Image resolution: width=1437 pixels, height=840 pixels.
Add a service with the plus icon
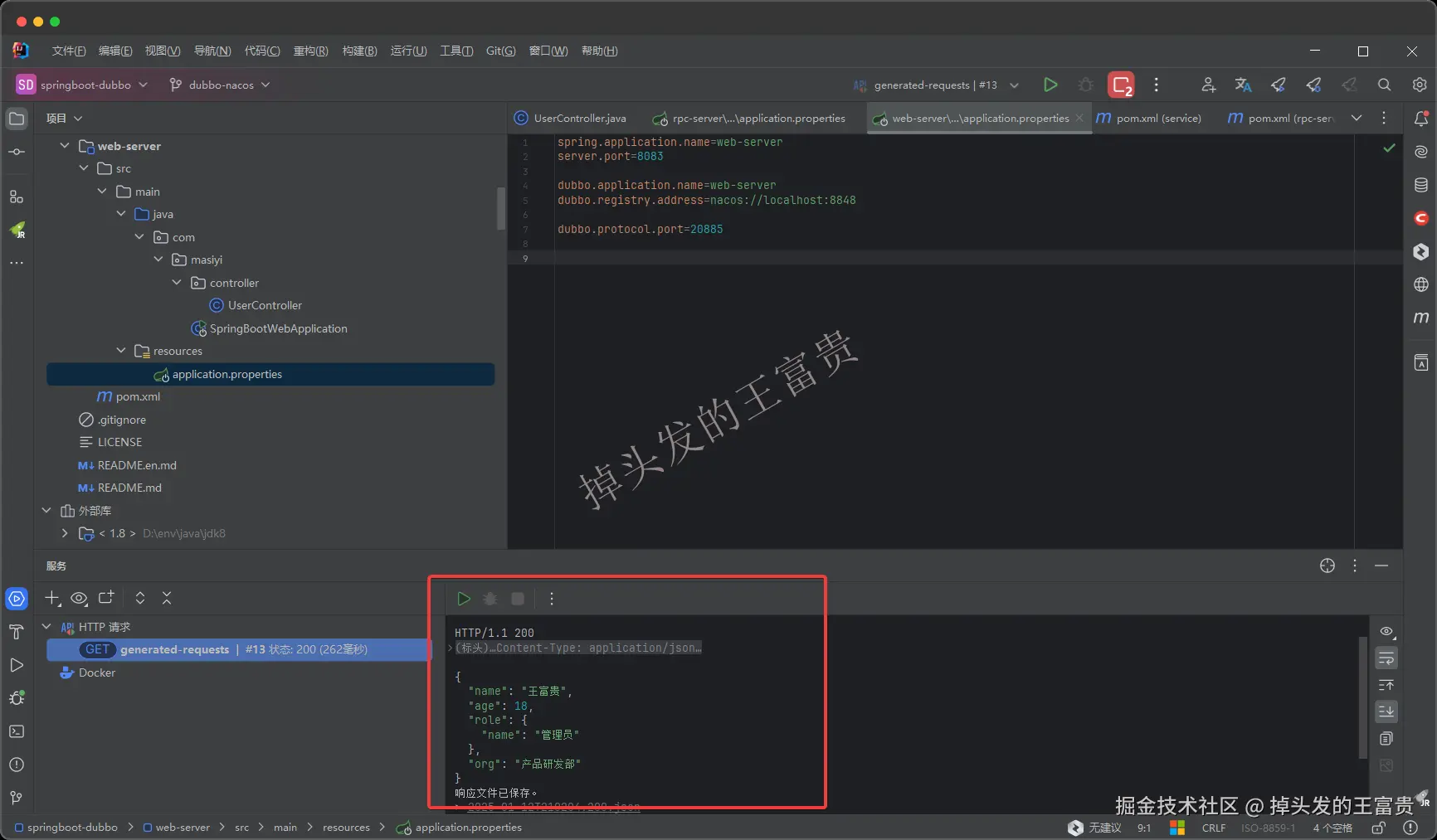tap(52, 598)
